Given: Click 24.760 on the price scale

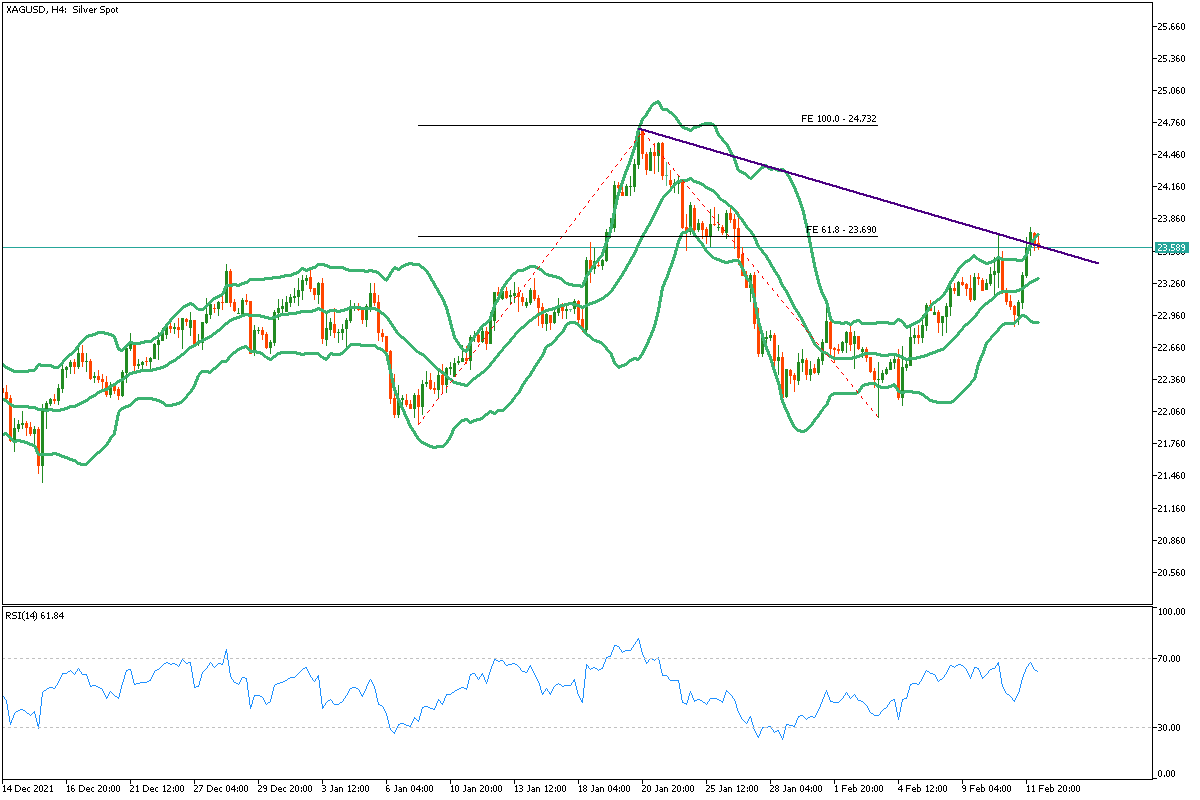Looking at the screenshot, I should [x=1171, y=123].
